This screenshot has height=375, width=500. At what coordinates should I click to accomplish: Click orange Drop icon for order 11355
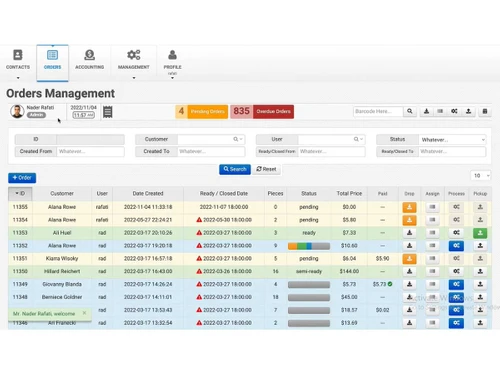(x=409, y=207)
